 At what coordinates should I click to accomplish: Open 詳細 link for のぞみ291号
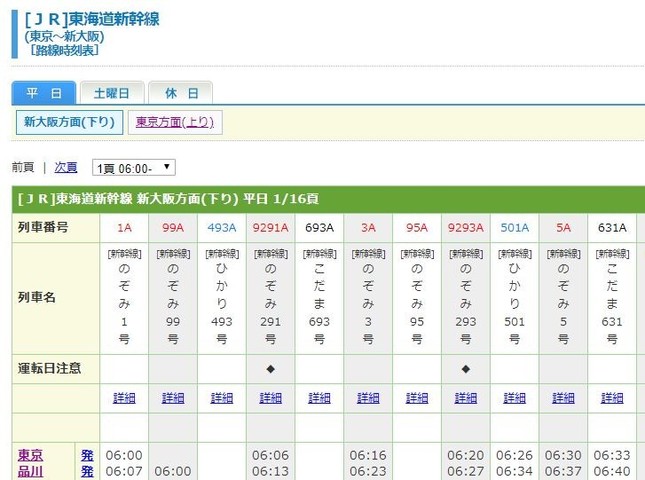[x=271, y=398]
